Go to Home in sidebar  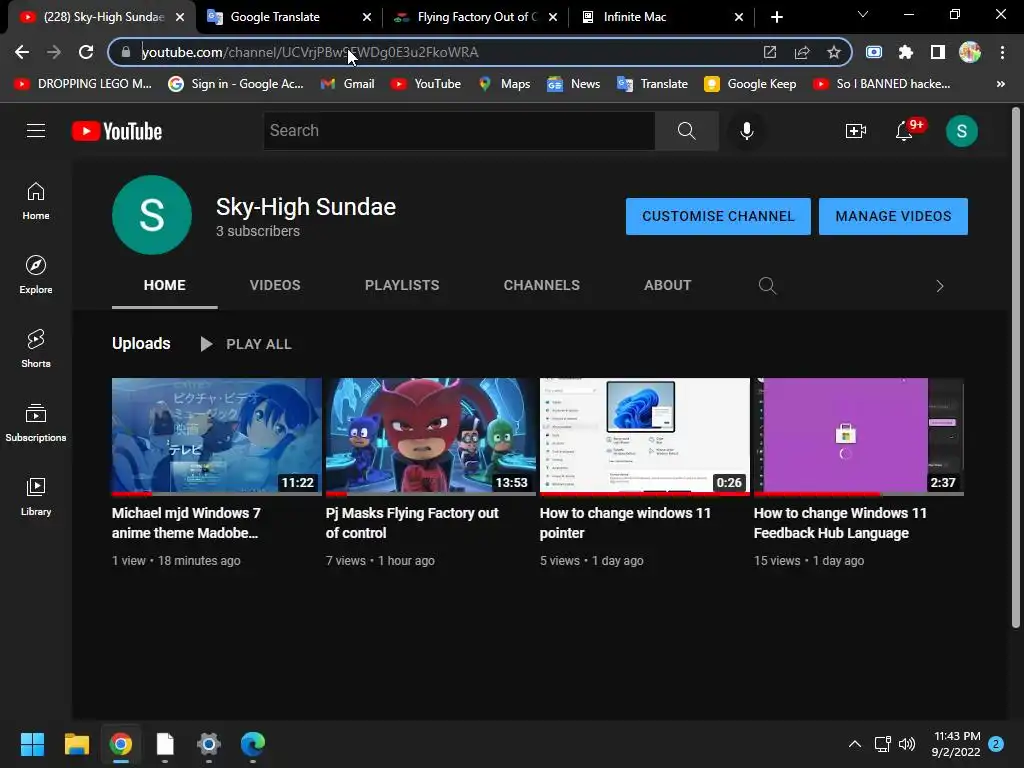(36, 201)
